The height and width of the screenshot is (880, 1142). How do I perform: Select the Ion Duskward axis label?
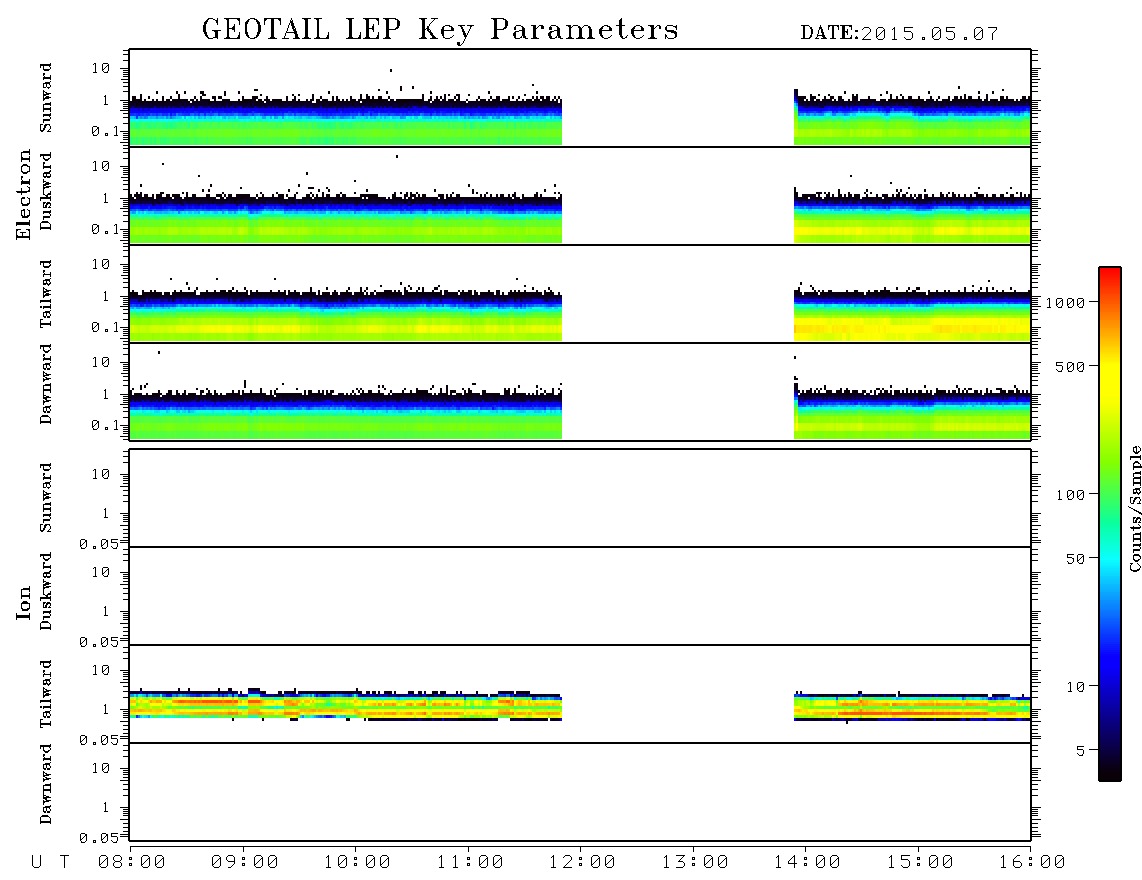click(45, 591)
